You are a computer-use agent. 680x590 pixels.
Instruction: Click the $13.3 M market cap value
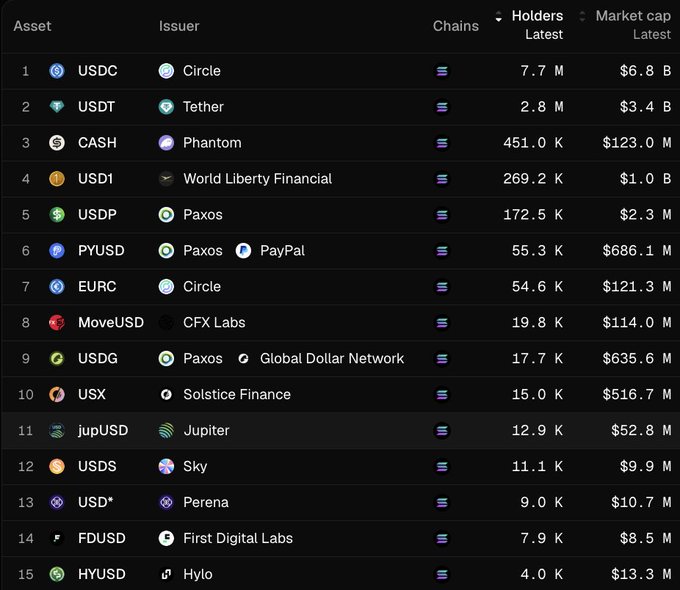[x=641, y=575]
